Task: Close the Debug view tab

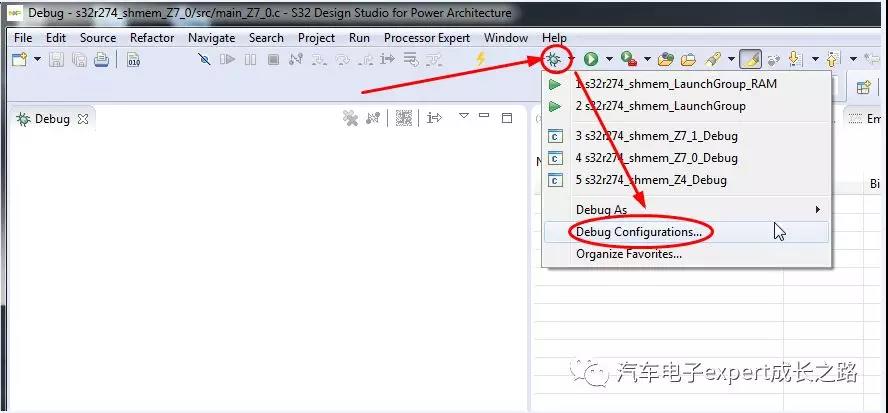Action: point(83,118)
